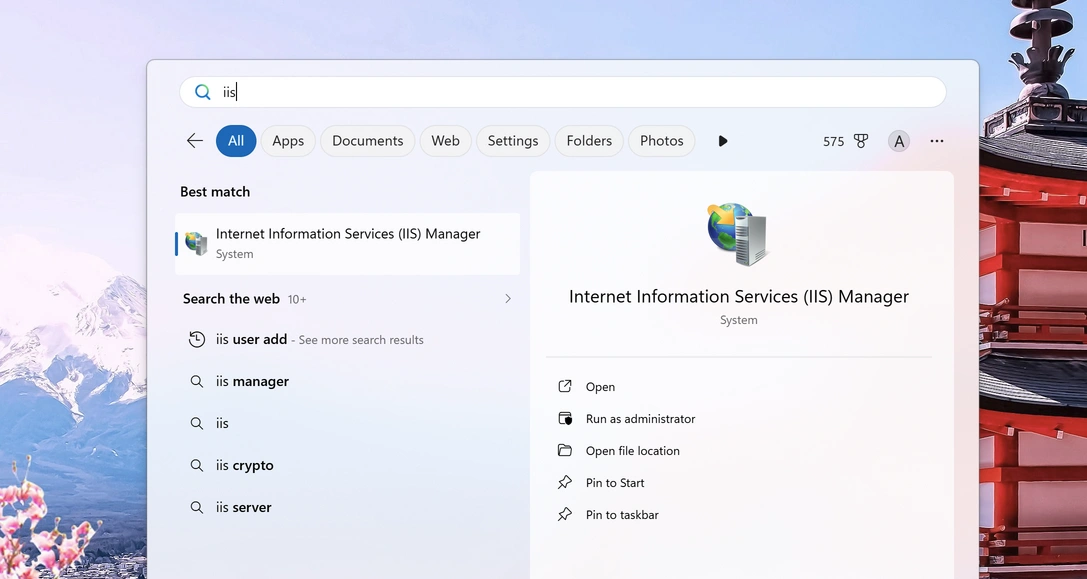
Task: Switch to the Web filter tab
Action: click(445, 141)
